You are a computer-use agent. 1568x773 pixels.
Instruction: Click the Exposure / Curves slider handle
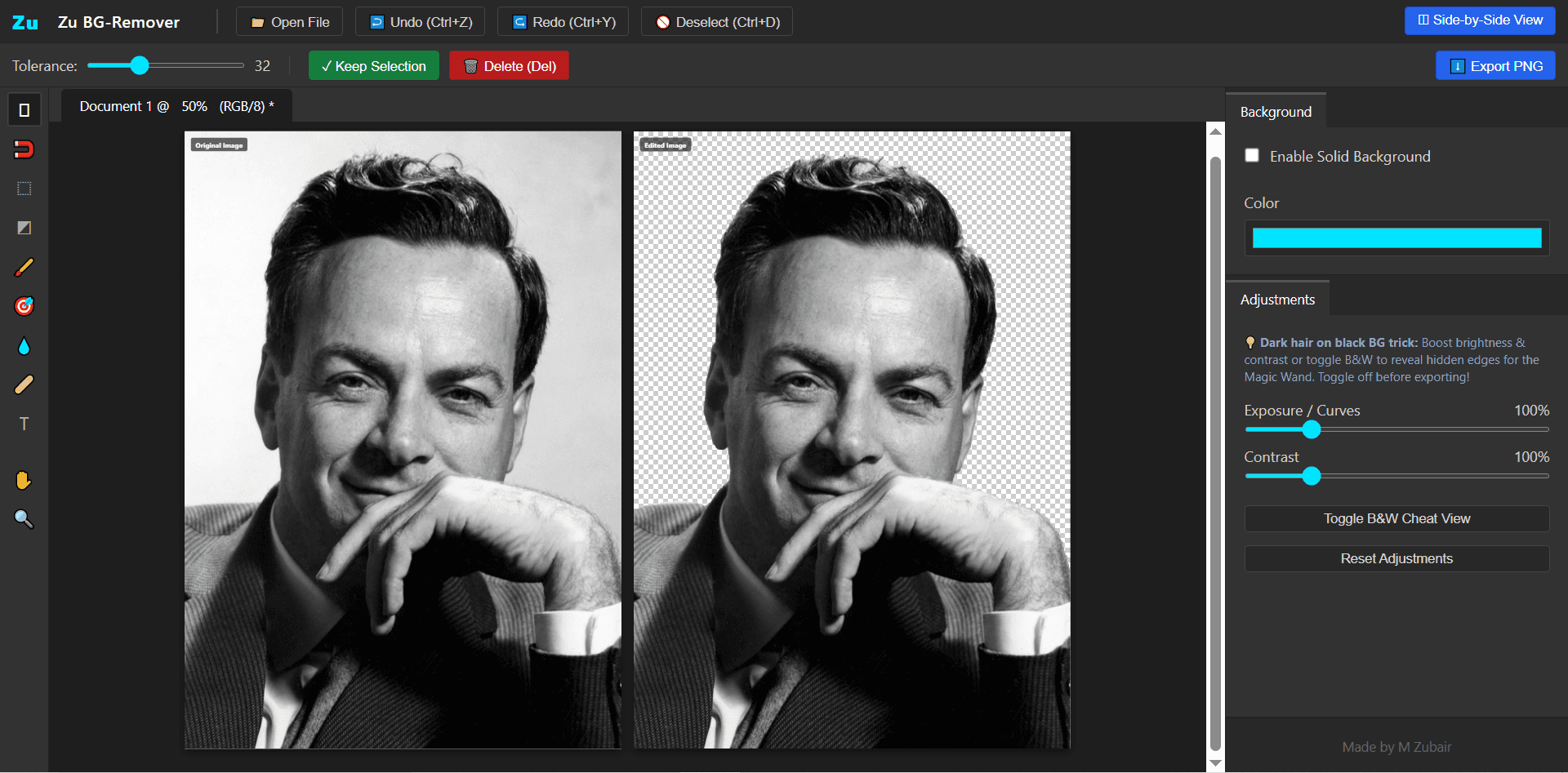(1312, 429)
